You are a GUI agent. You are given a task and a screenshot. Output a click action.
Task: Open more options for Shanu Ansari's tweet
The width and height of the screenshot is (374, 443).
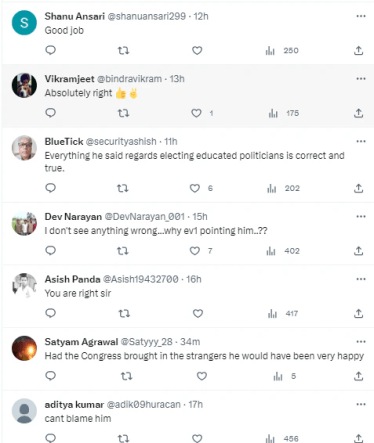[361, 16]
